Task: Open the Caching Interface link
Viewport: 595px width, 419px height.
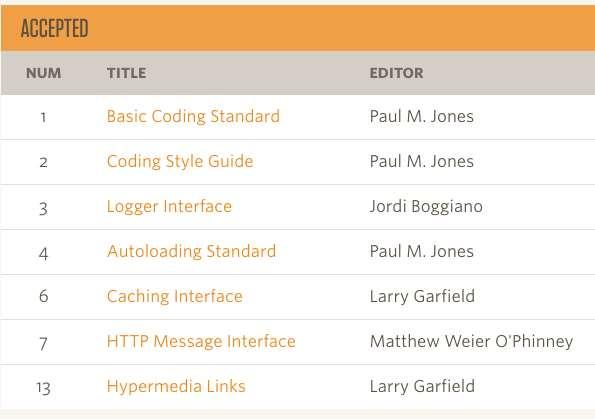Action: tap(175, 296)
